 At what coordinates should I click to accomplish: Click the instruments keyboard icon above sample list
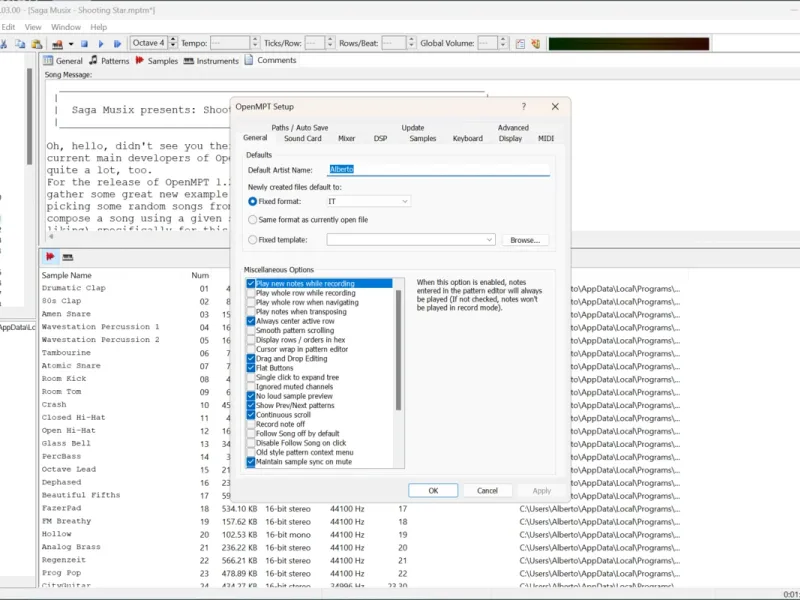pos(67,257)
